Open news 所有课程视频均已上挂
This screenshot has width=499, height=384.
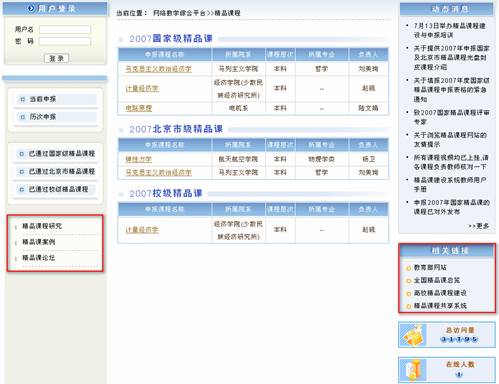(x=451, y=162)
